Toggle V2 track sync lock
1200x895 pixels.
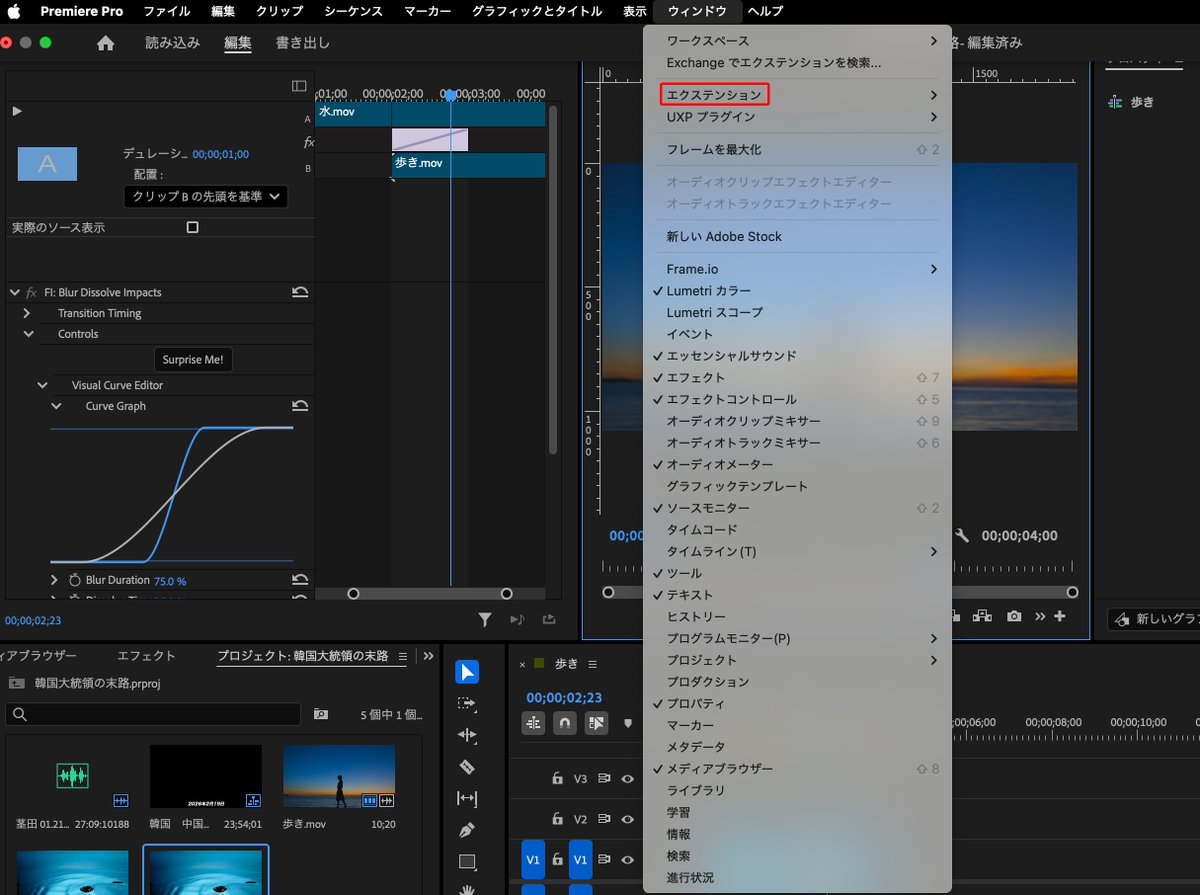(604, 818)
